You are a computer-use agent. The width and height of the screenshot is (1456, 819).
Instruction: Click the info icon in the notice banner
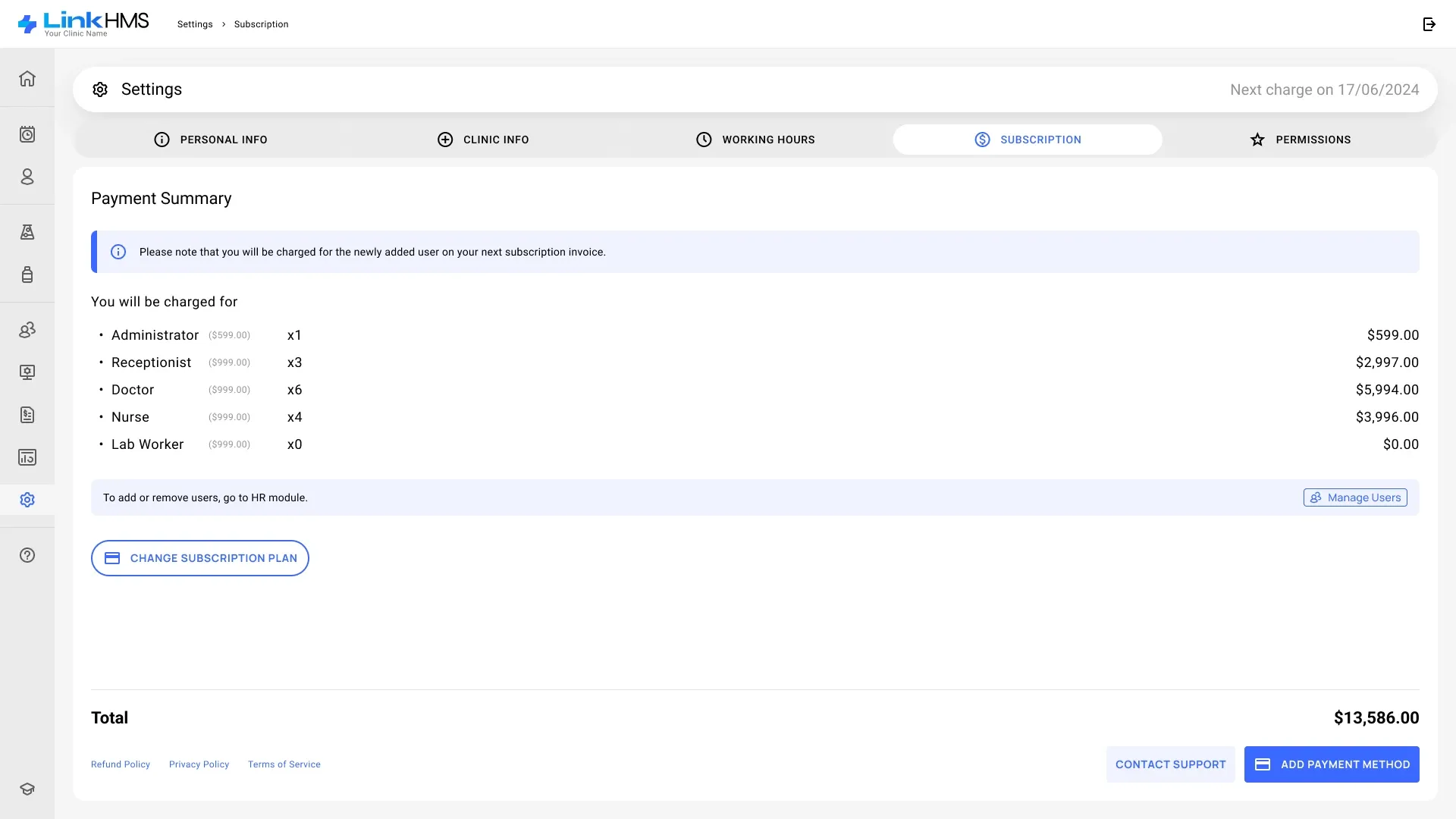pos(118,252)
